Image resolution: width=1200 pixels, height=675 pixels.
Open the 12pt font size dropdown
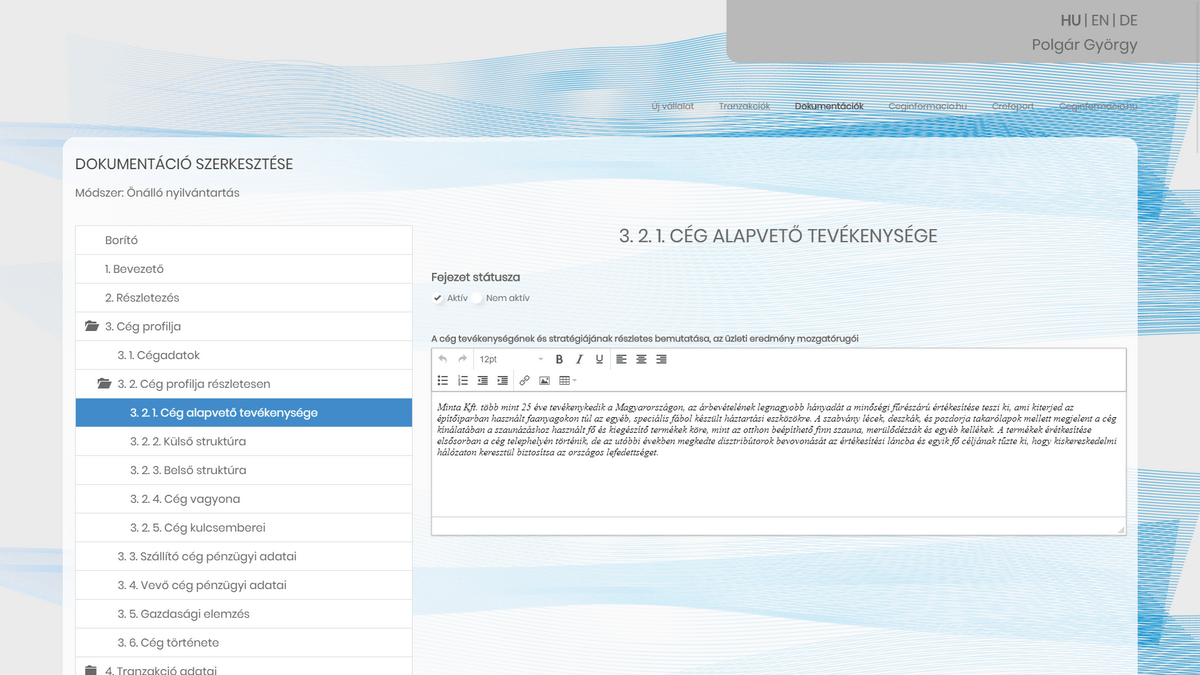point(510,359)
